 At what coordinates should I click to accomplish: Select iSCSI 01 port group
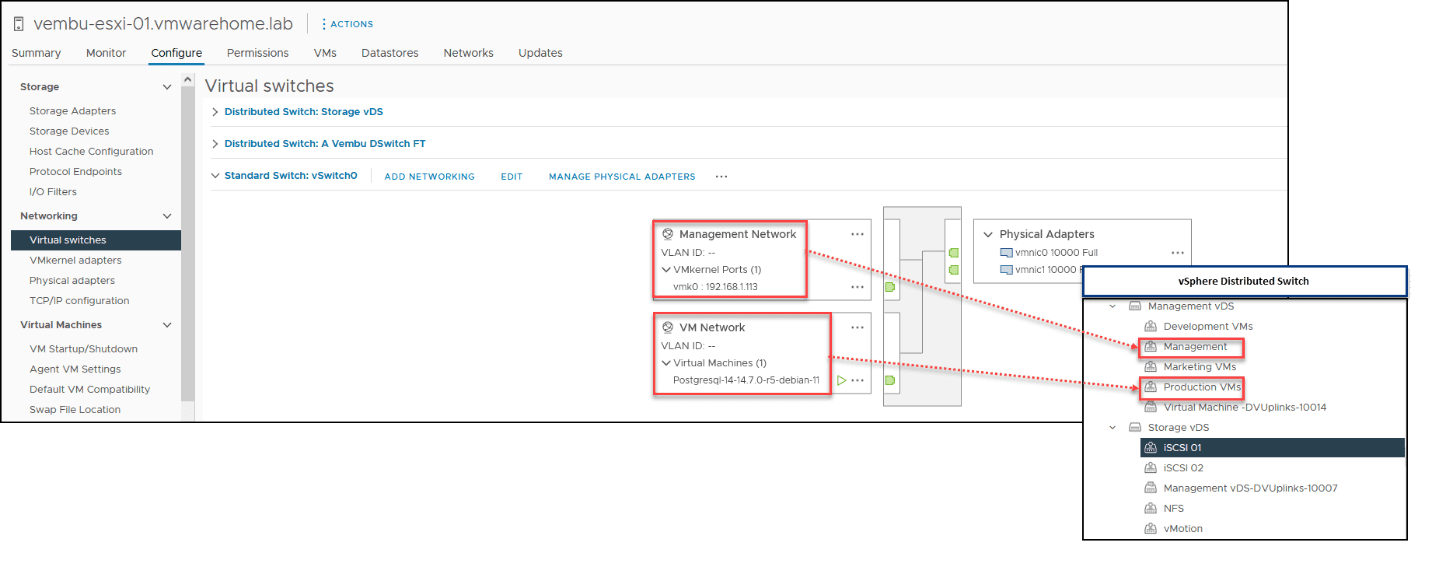pos(1272,447)
